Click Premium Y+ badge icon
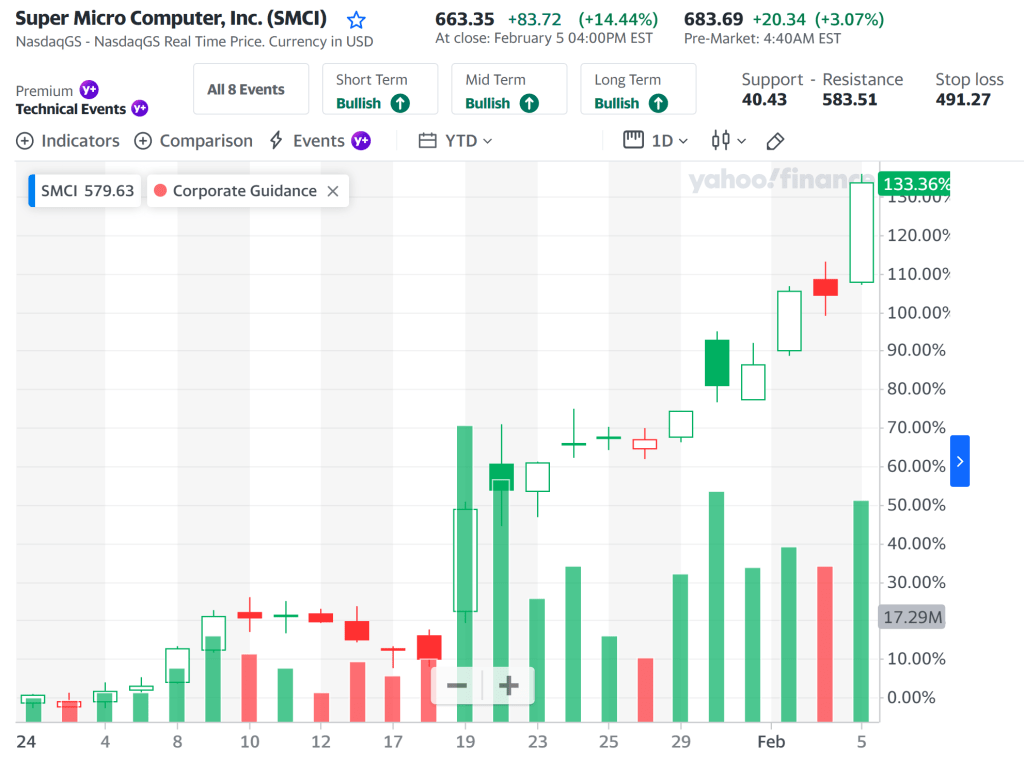Image resolution: width=1024 pixels, height=762 pixels. coord(89,90)
